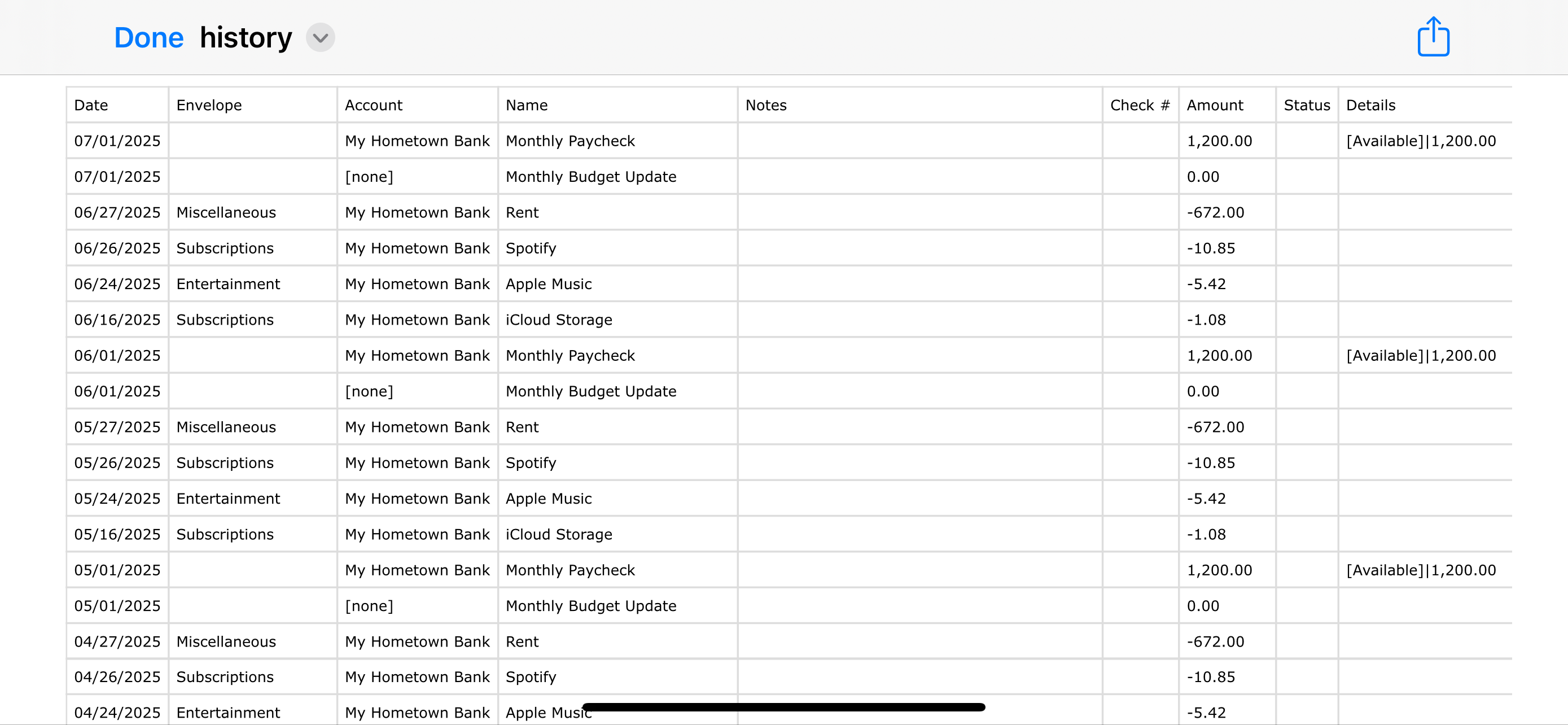The height and width of the screenshot is (725, 1568).
Task: Select [none] account in the 05/01/2025 row
Action: (x=369, y=606)
